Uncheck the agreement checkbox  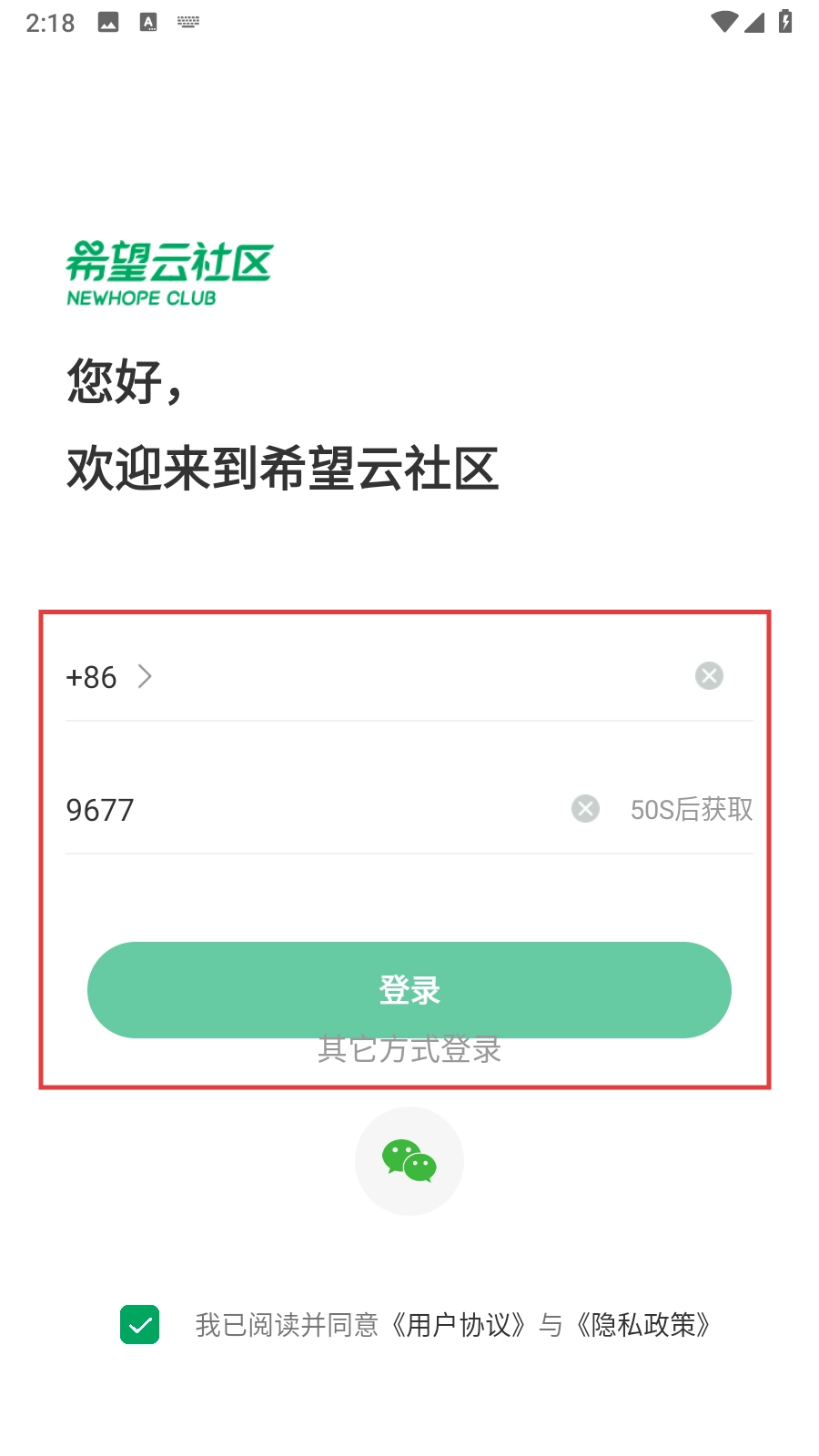[139, 1324]
